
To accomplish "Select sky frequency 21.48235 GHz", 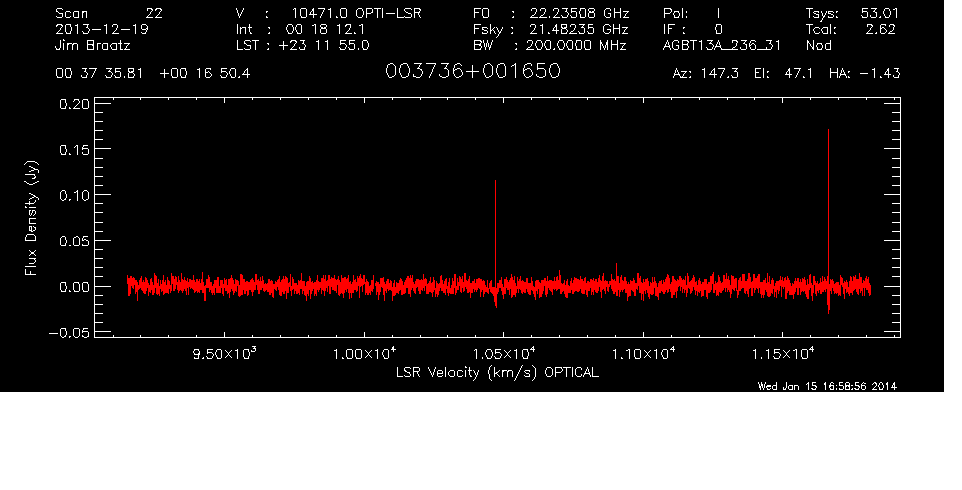I will [x=579, y=29].
